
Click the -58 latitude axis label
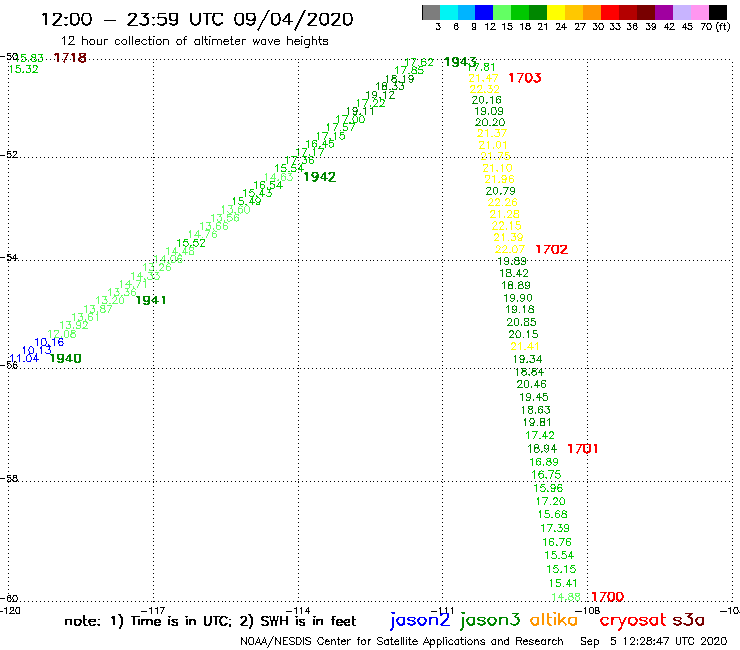pos(9,479)
